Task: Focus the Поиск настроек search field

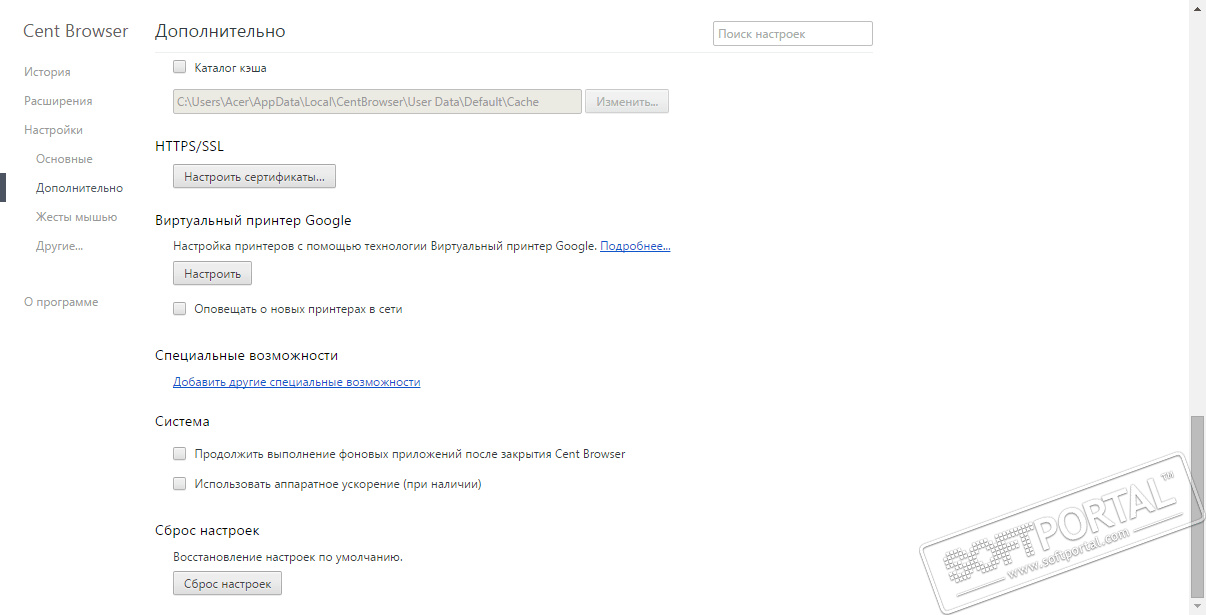Action: click(792, 34)
